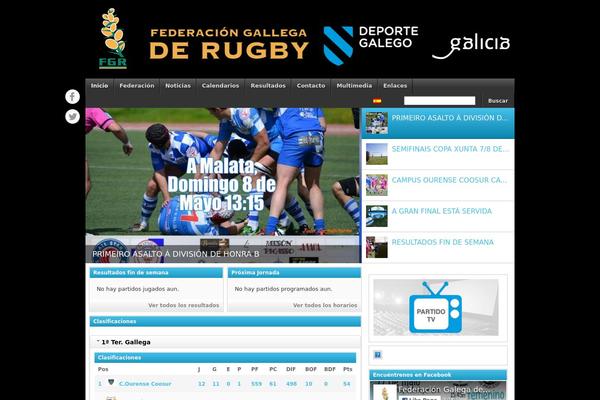Click DIF column header in standings
The image size is (600, 400).
[291, 369]
